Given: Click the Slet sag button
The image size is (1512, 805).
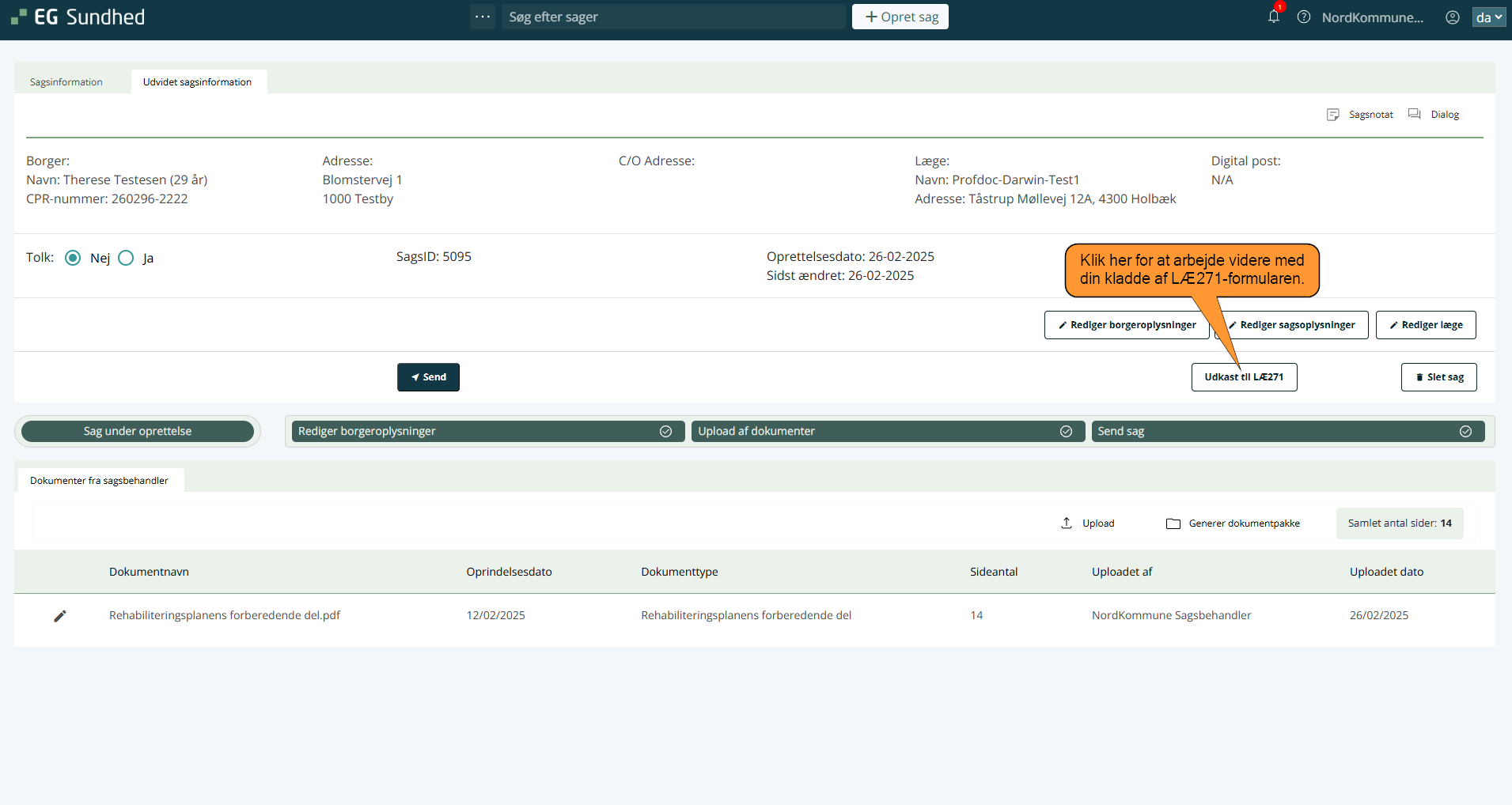Looking at the screenshot, I should click(x=1438, y=377).
